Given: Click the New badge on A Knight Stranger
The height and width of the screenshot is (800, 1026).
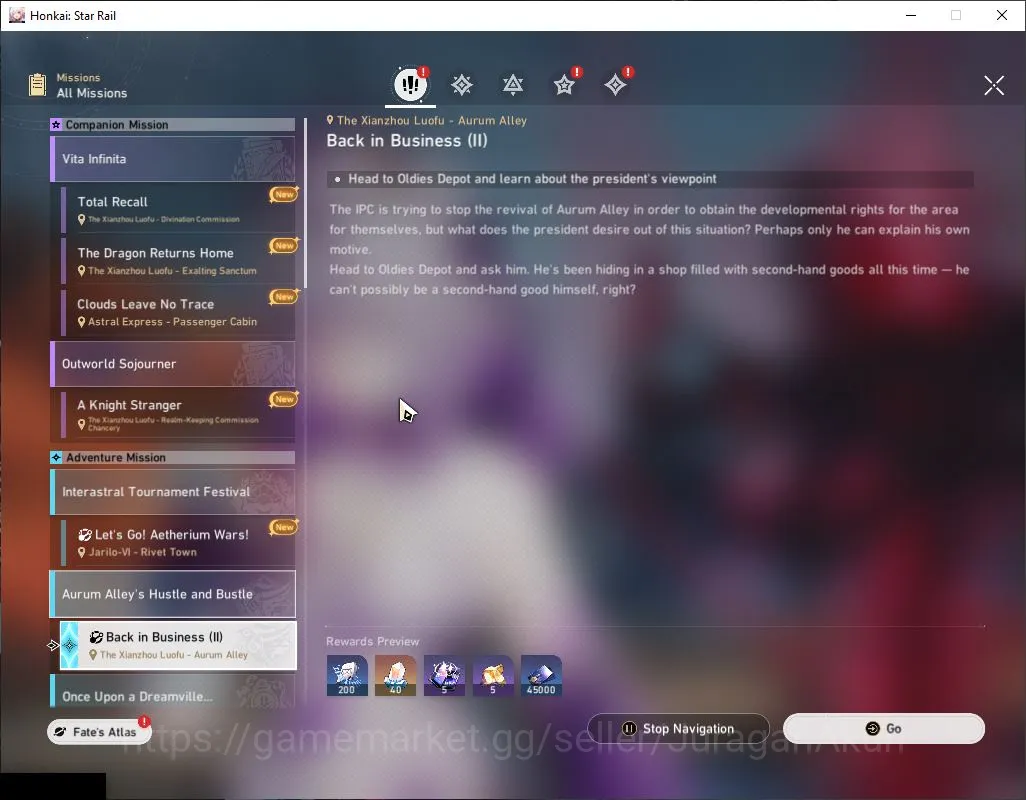Looking at the screenshot, I should pos(284,398).
